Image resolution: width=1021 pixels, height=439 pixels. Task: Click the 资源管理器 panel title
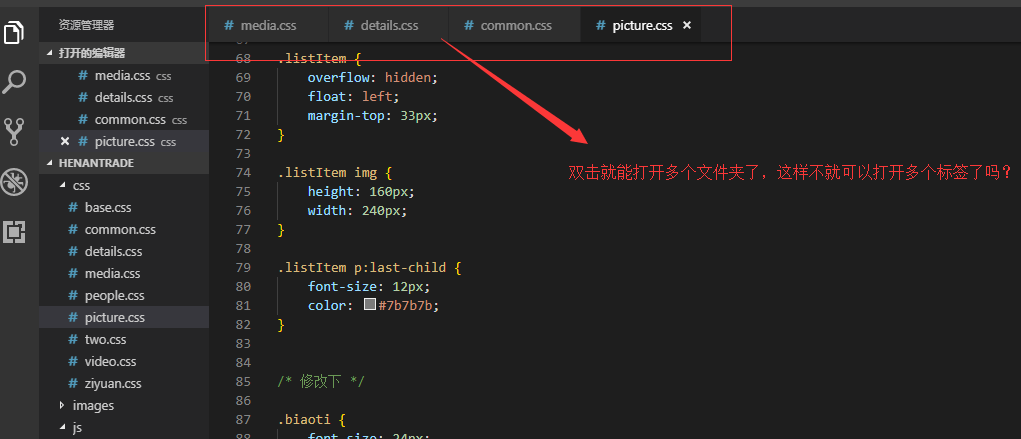coord(87,25)
